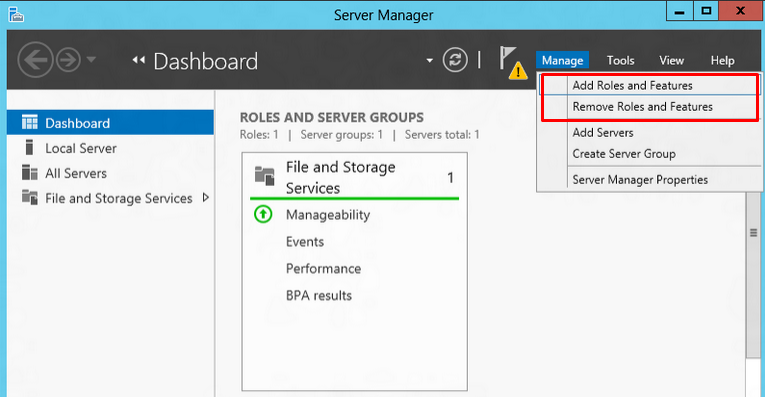
Task: Minimize the Server Manager window
Action: pos(680,11)
